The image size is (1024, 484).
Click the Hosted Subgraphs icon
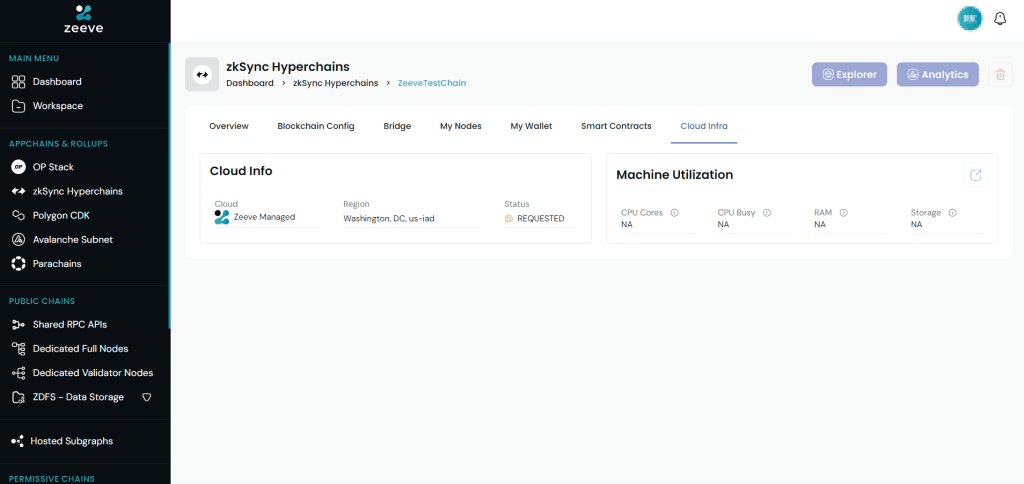click(17, 442)
